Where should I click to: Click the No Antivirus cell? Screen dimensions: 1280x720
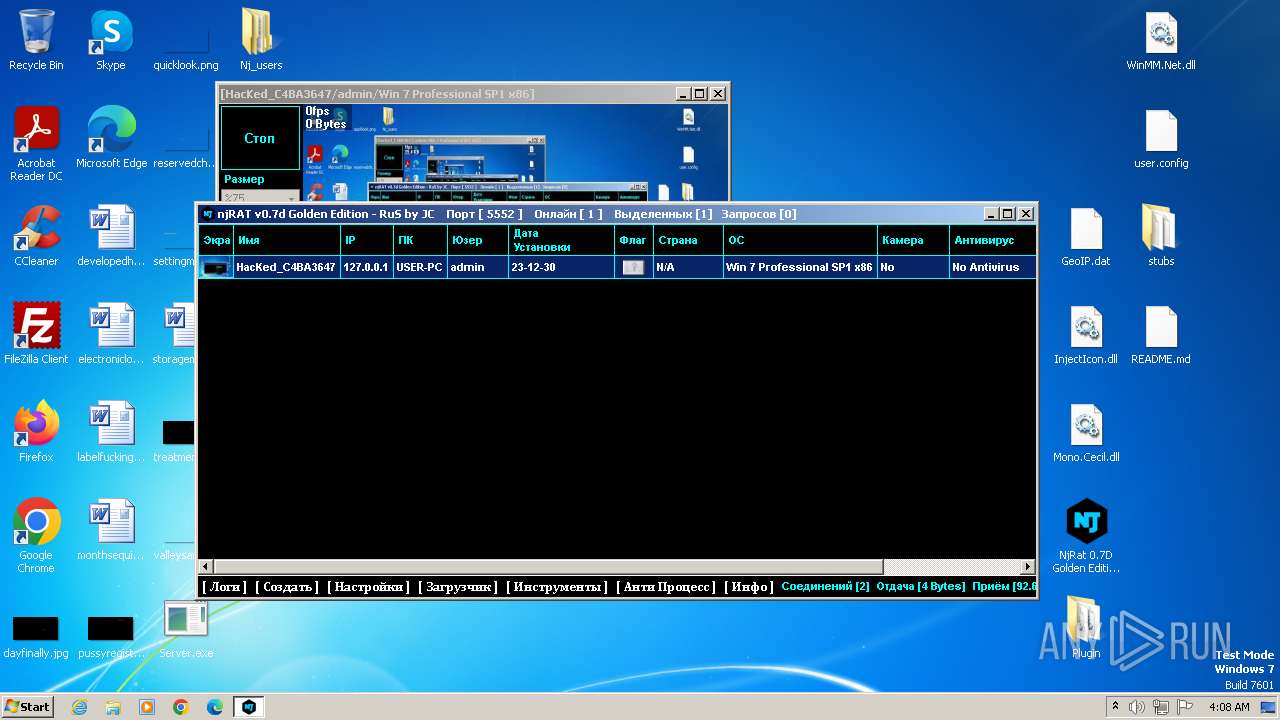pos(993,267)
